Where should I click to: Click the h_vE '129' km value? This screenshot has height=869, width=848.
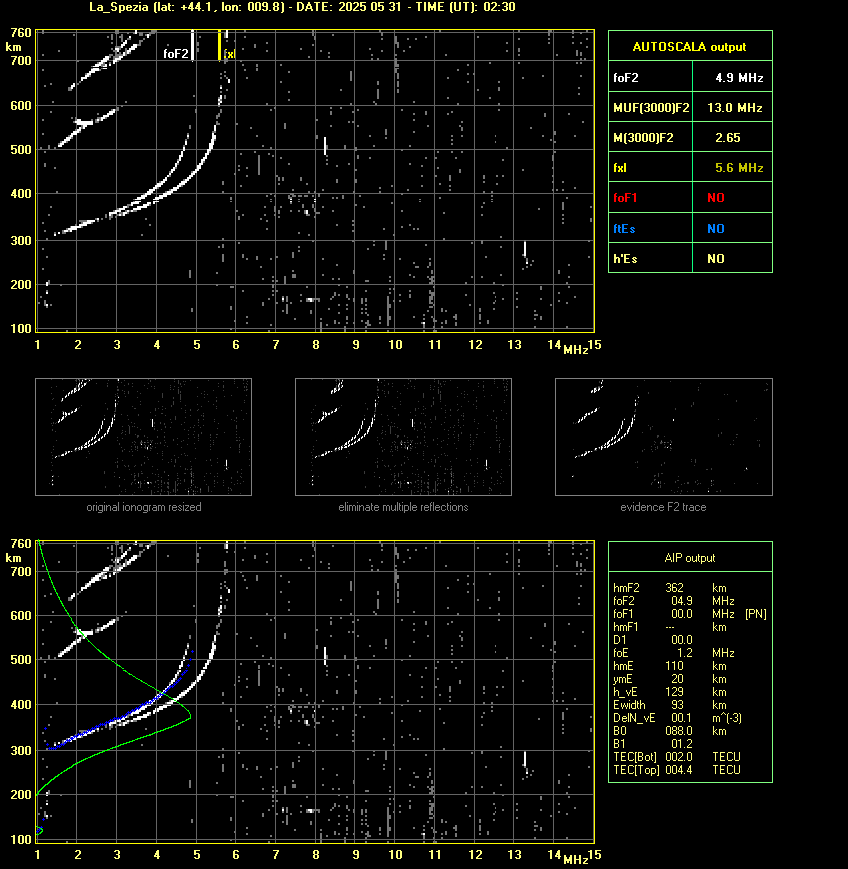point(674,692)
